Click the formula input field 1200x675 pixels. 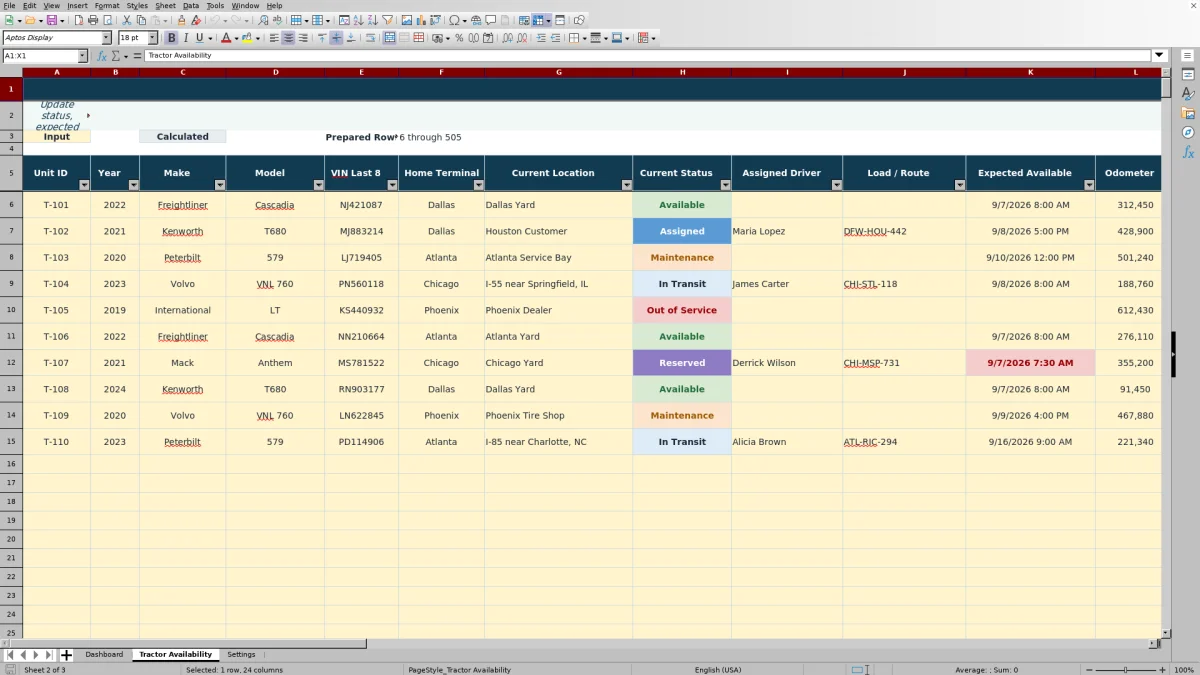pyautogui.click(x=648, y=56)
